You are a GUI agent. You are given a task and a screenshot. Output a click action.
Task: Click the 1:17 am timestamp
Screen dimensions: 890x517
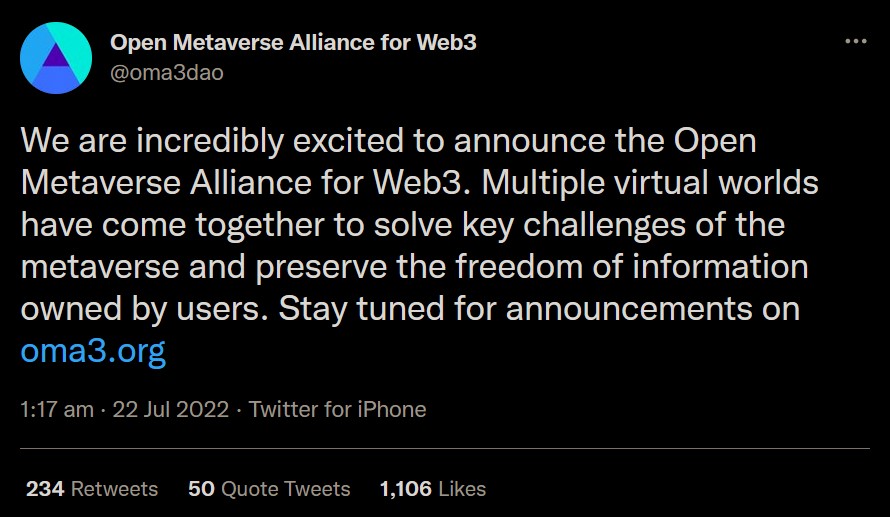pos(57,409)
